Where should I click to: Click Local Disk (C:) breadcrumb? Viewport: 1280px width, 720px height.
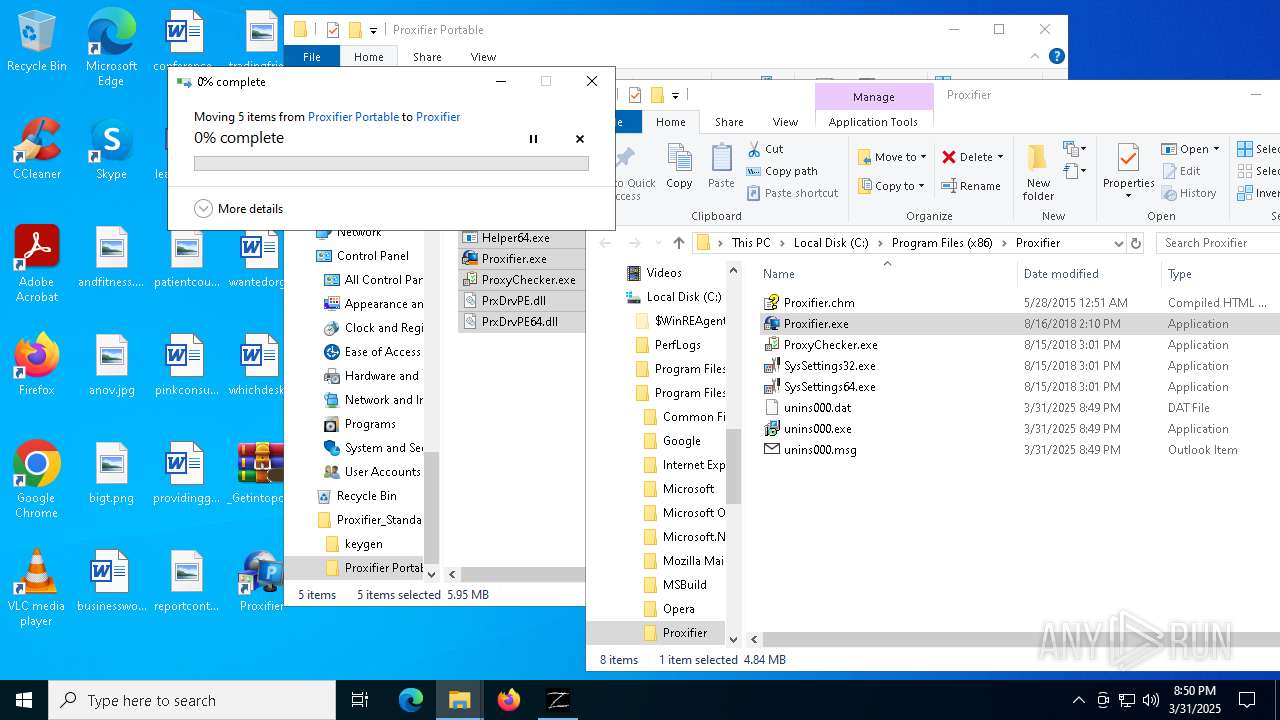tap(831, 243)
